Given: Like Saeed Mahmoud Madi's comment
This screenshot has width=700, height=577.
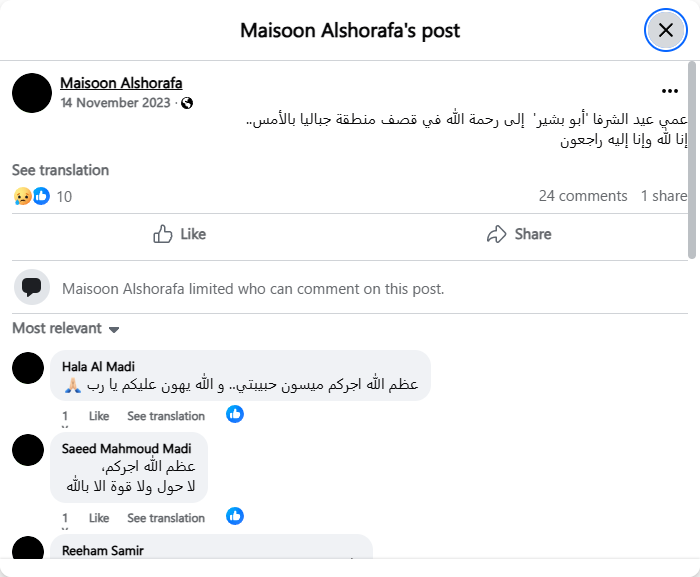Looking at the screenshot, I should pos(99,518).
